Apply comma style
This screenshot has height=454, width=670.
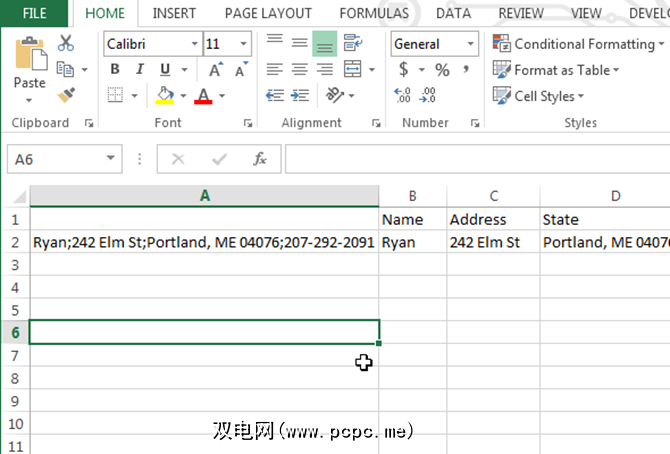point(466,69)
